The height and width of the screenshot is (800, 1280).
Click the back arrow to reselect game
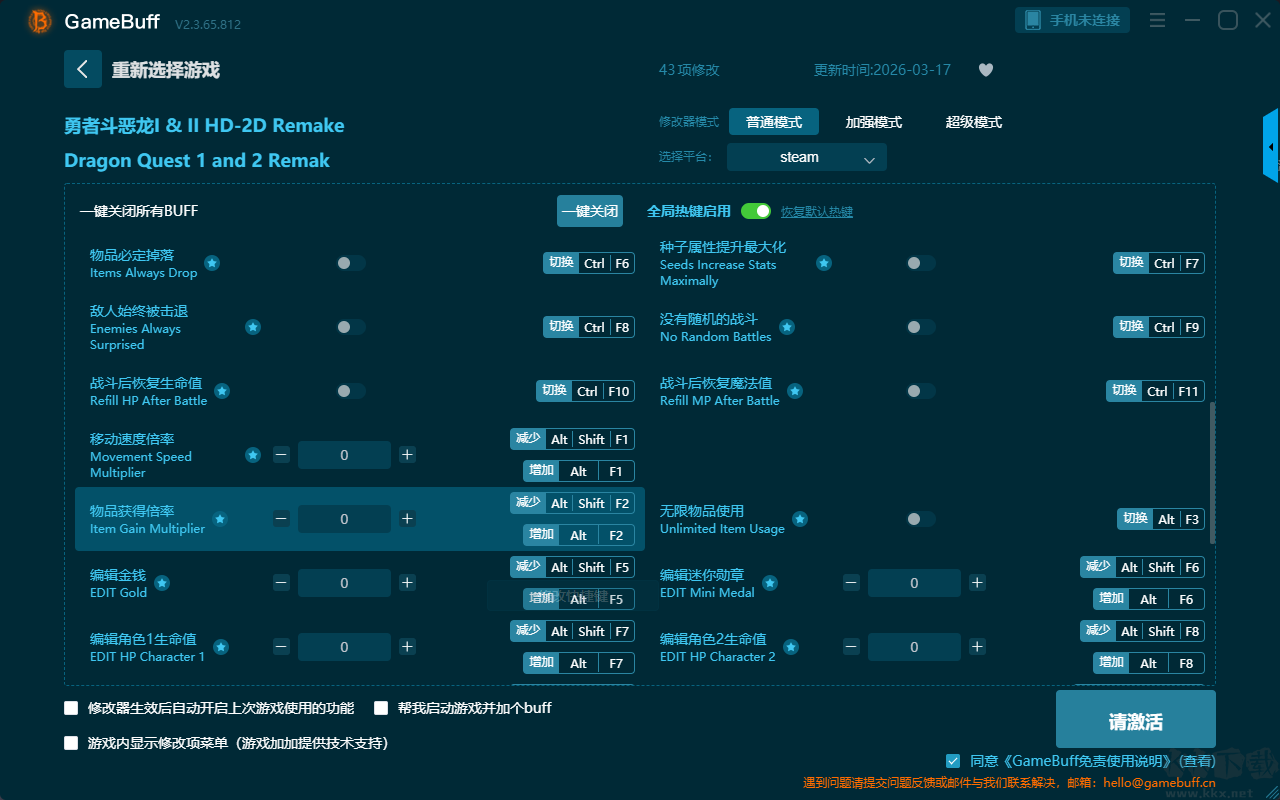point(83,69)
